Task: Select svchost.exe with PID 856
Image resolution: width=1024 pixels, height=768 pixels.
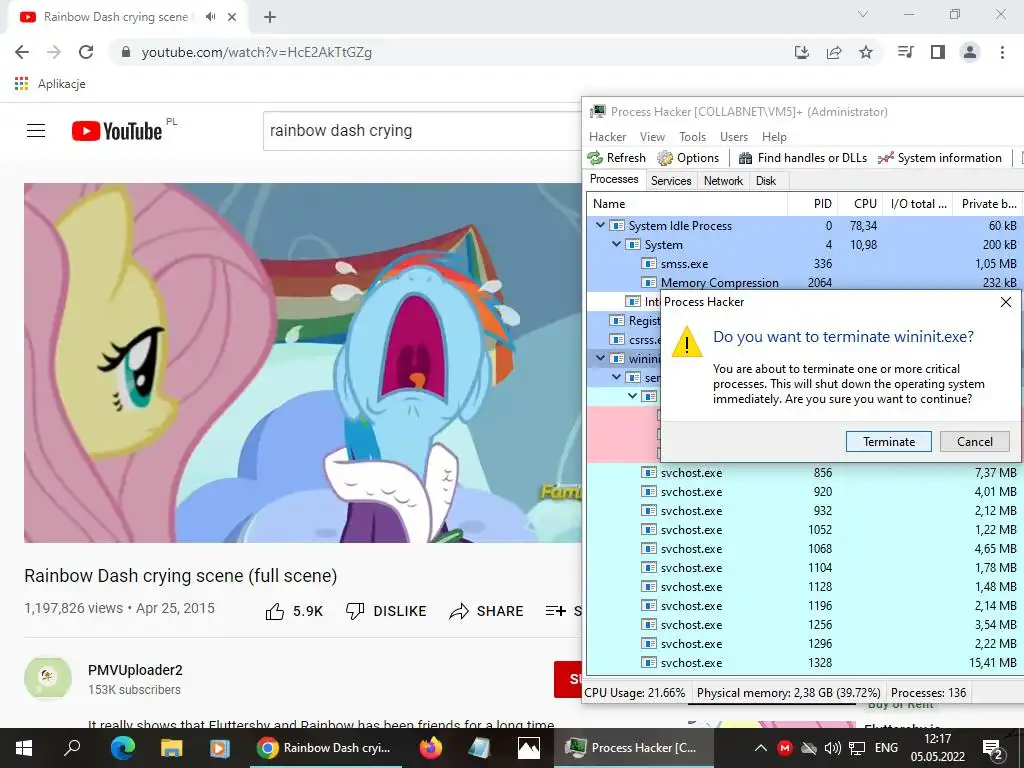Action: point(805,472)
